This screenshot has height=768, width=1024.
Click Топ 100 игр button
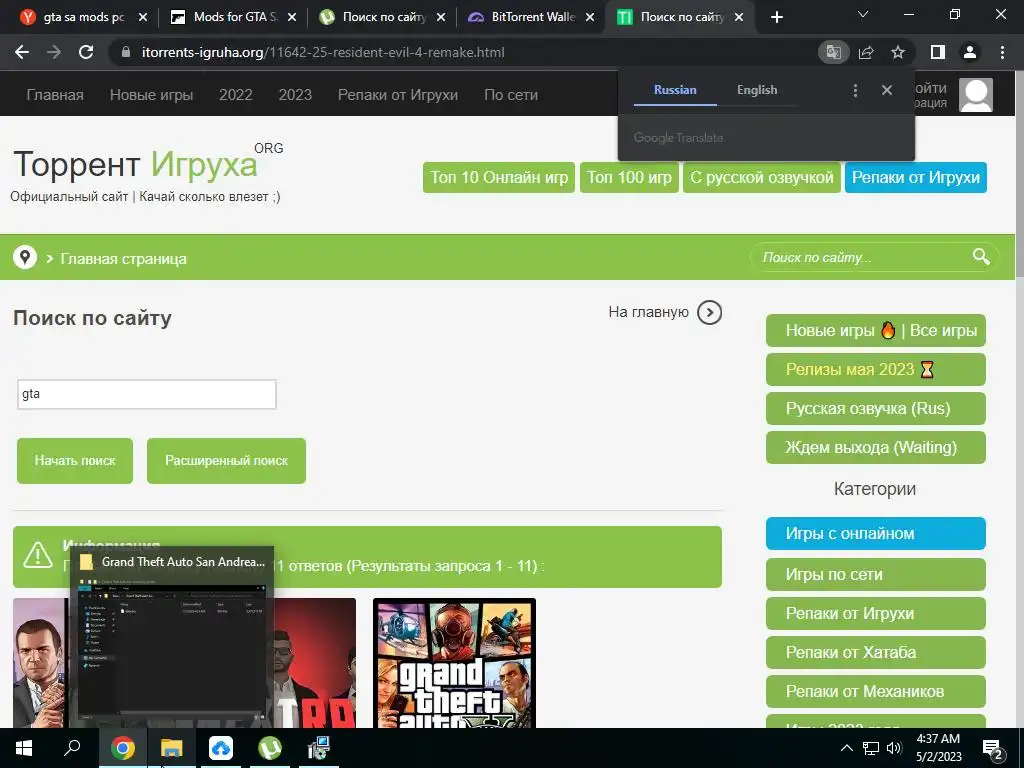click(630, 177)
